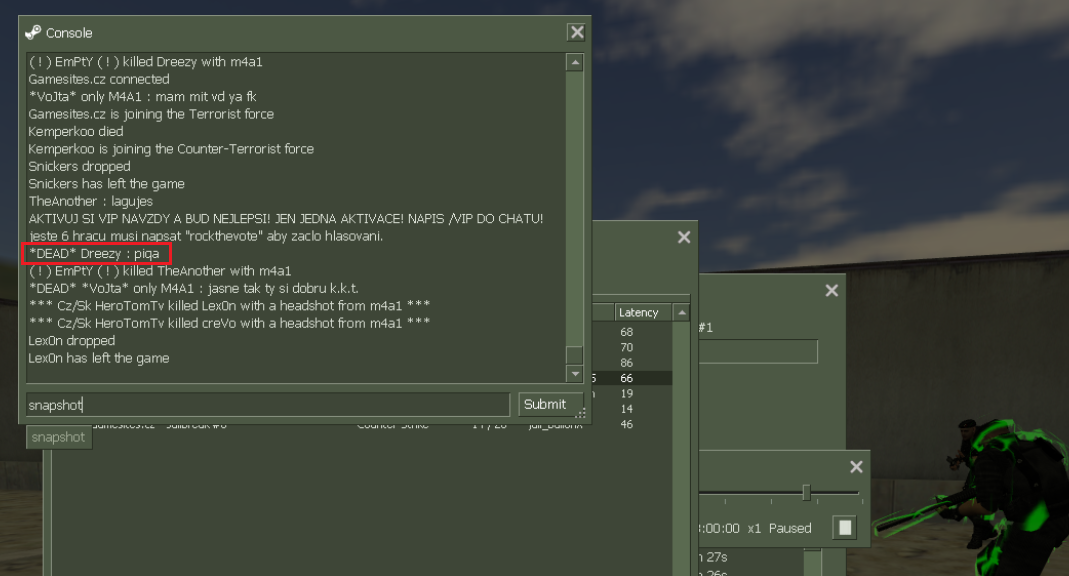This screenshot has width=1069, height=576.
Task: Click the 'rockthevote' message line
Action: click(x=206, y=236)
